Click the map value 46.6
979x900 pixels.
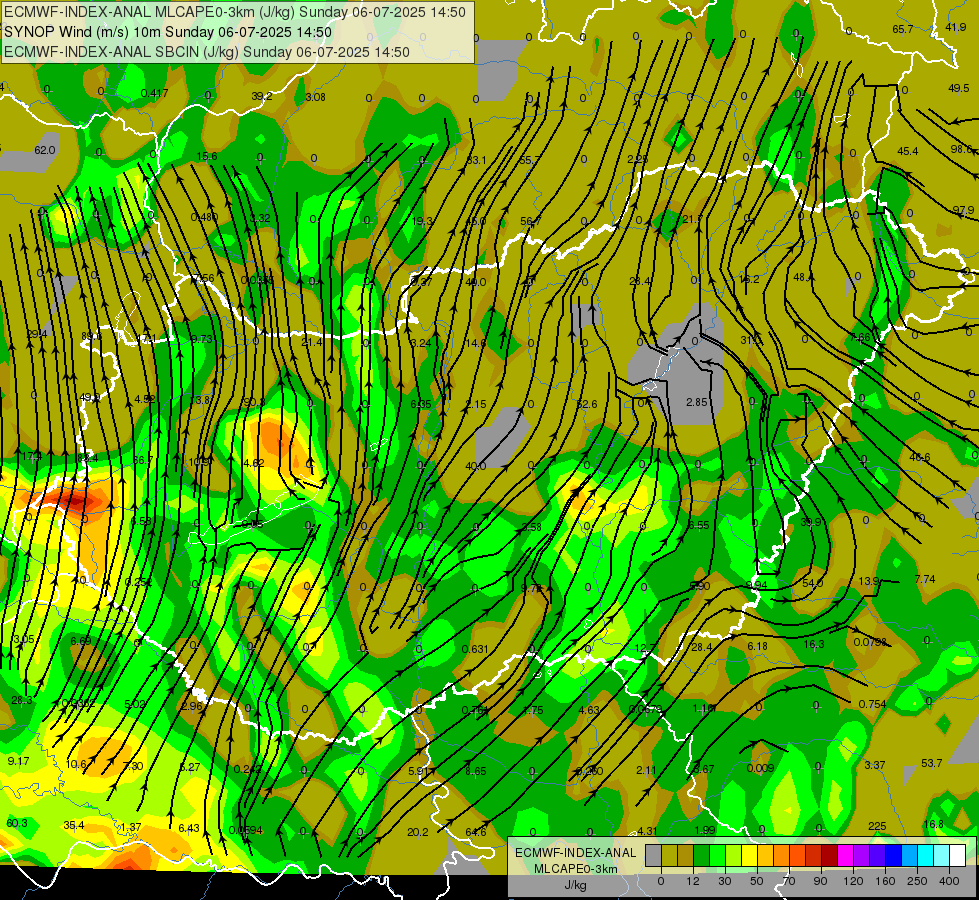[920, 457]
